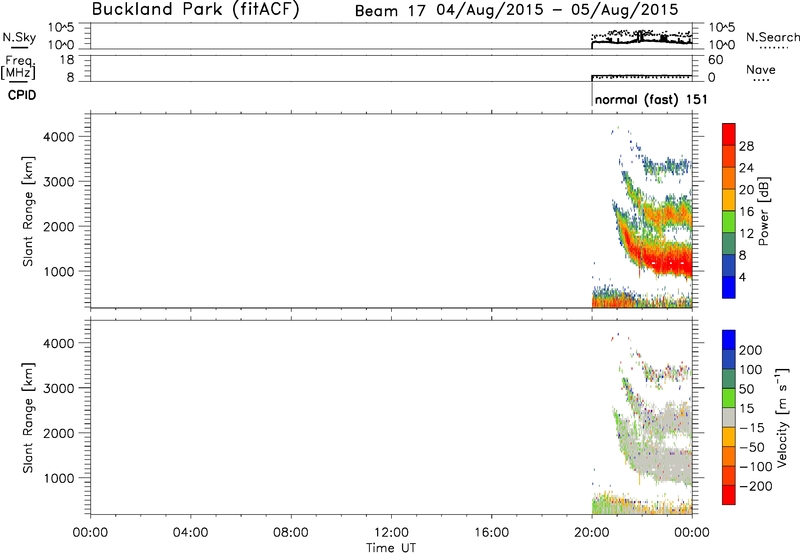This screenshot has height=554, width=800.
Task: Click the '200' tick on Velocity colorbar
Action: click(751, 350)
